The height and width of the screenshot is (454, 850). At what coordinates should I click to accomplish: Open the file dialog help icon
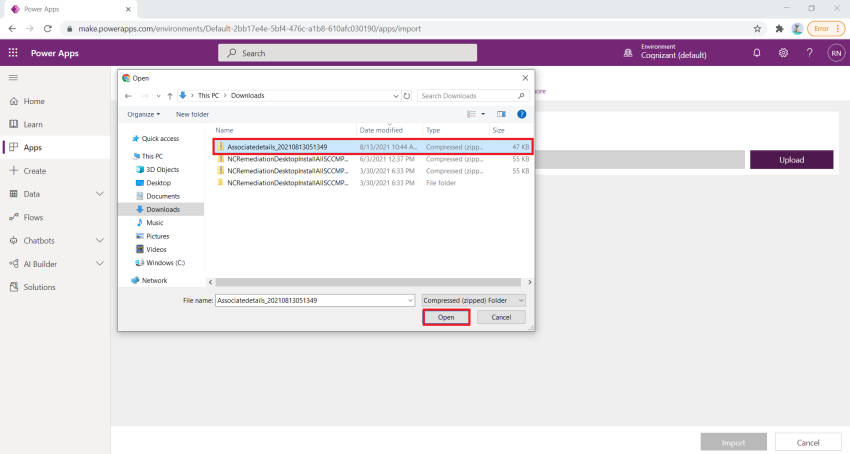(x=521, y=114)
